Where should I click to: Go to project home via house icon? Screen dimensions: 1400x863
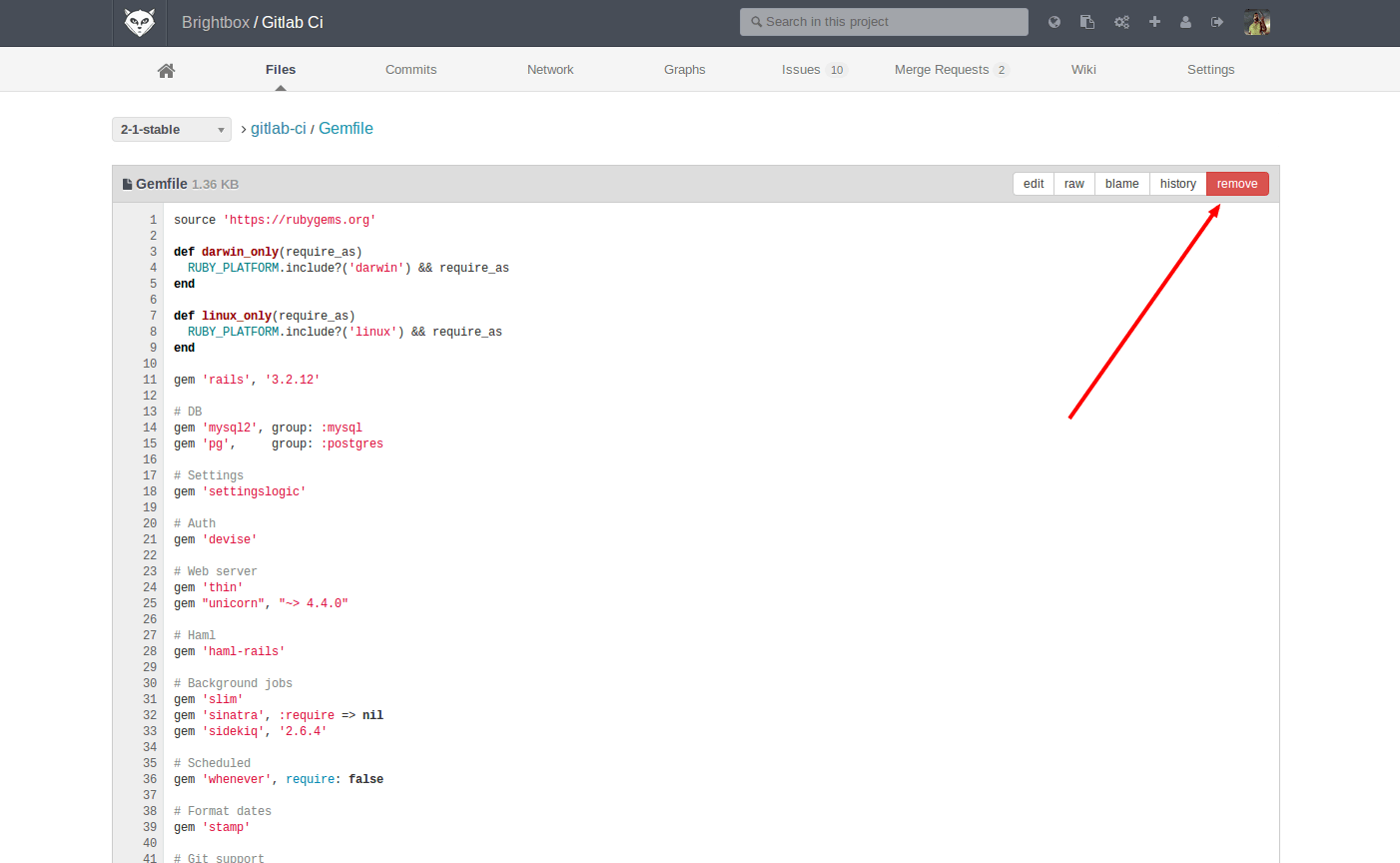point(166,70)
